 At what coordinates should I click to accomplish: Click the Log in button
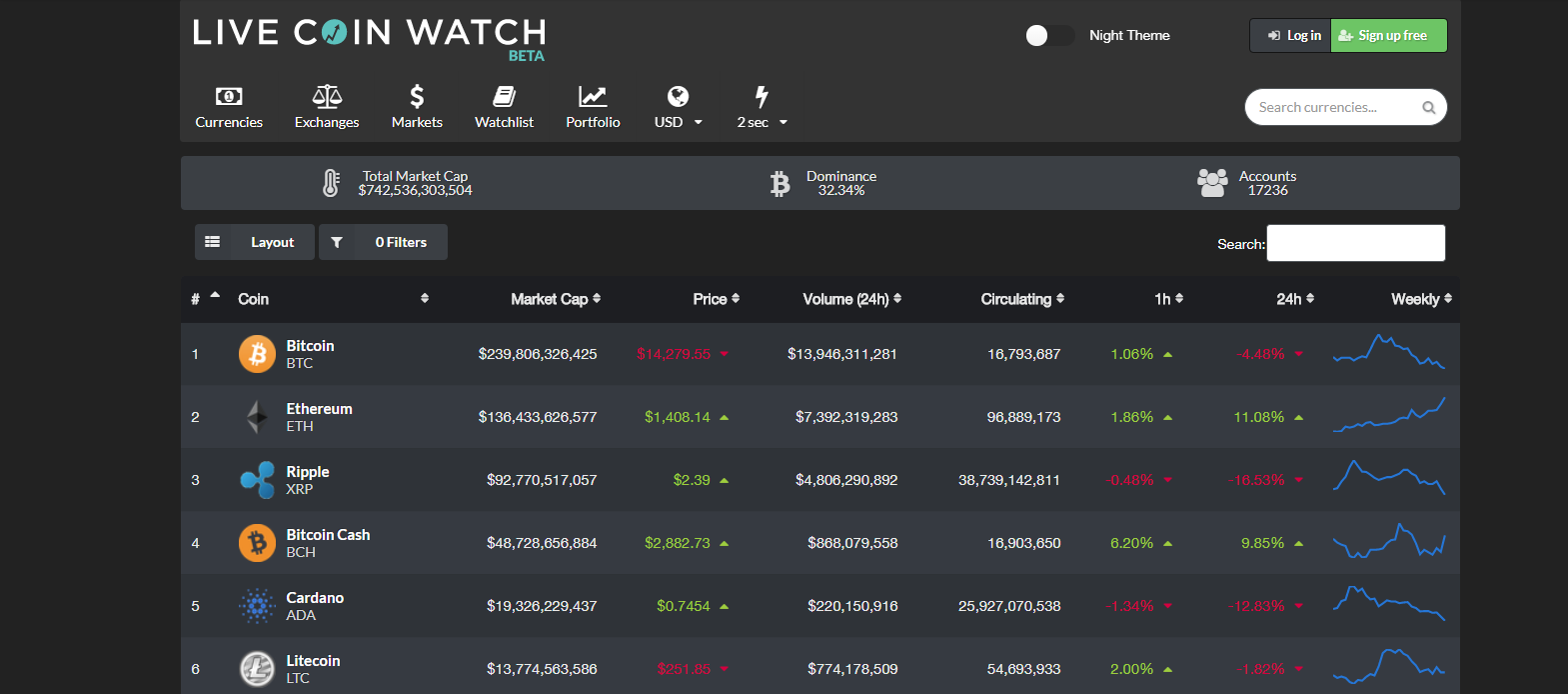[x=1291, y=36]
